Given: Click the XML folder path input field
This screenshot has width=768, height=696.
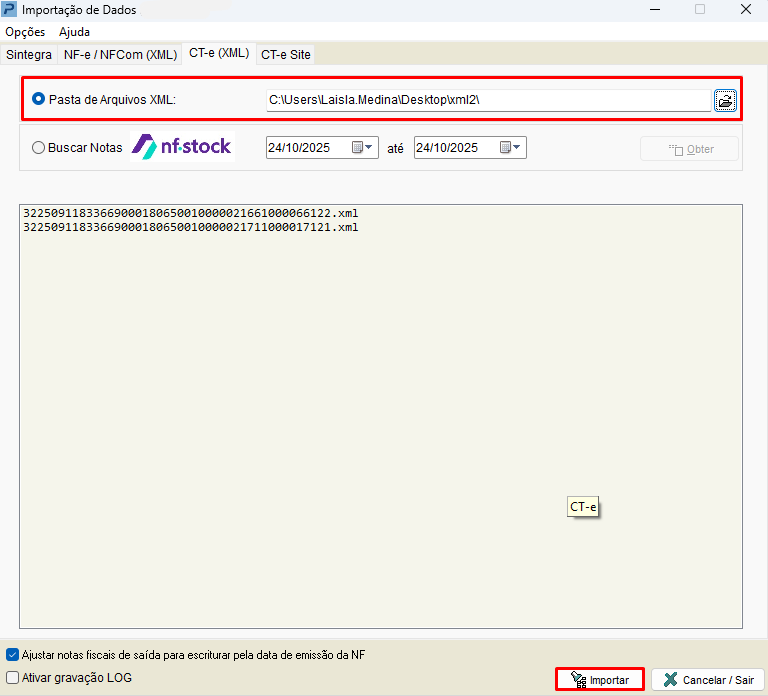Looking at the screenshot, I should click(488, 100).
